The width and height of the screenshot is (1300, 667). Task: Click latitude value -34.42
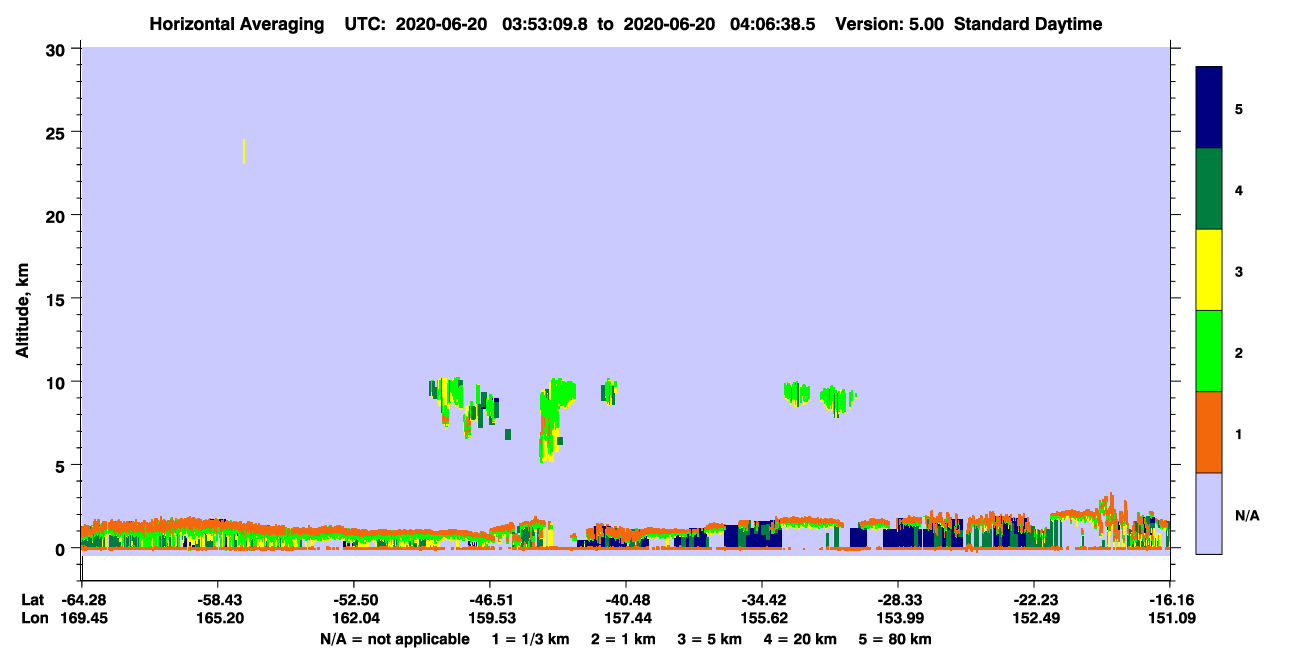point(762,600)
